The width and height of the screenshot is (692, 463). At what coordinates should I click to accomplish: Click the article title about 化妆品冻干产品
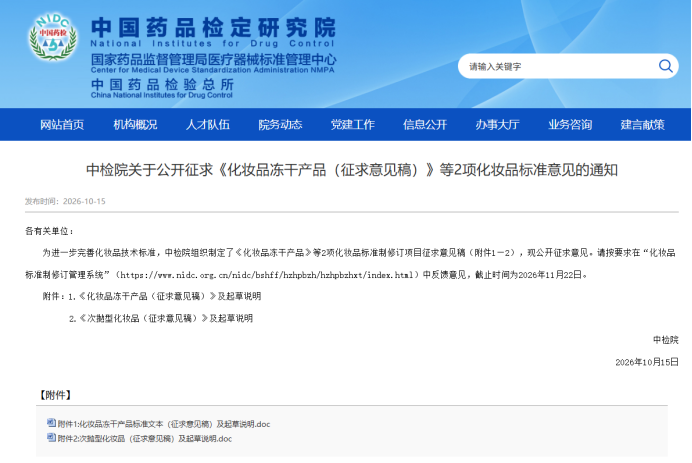352,169
